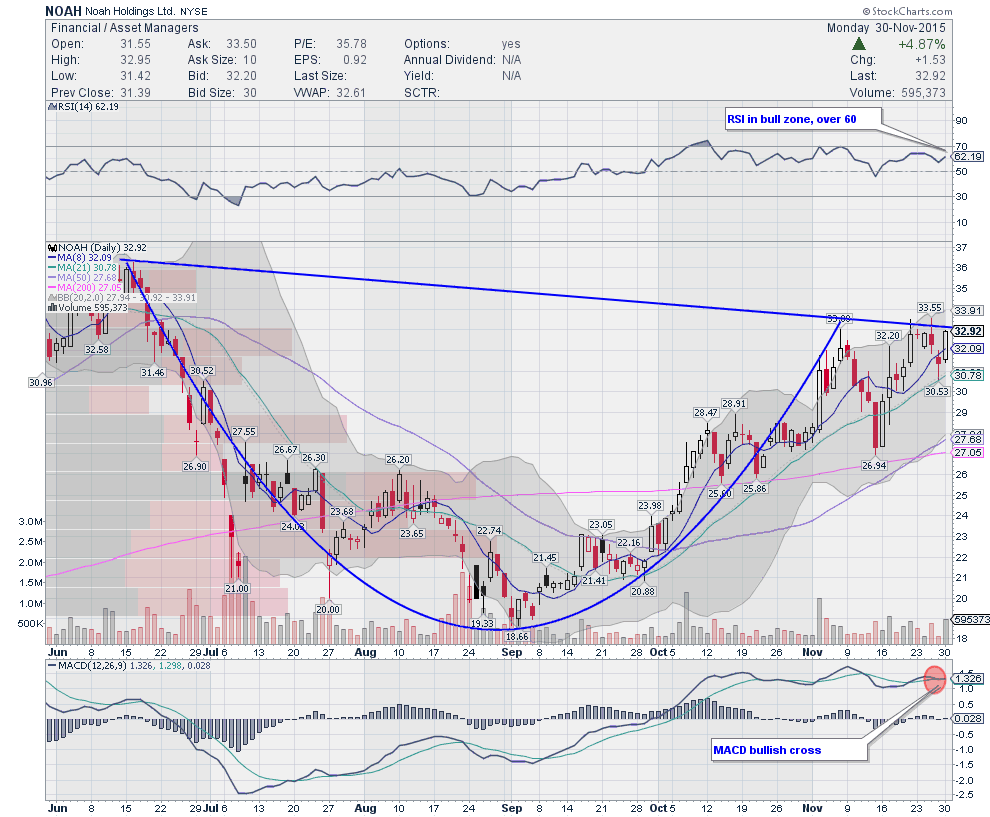Click the +4.87% percent change value
This screenshot has width=990, height=817.
[x=922, y=44]
